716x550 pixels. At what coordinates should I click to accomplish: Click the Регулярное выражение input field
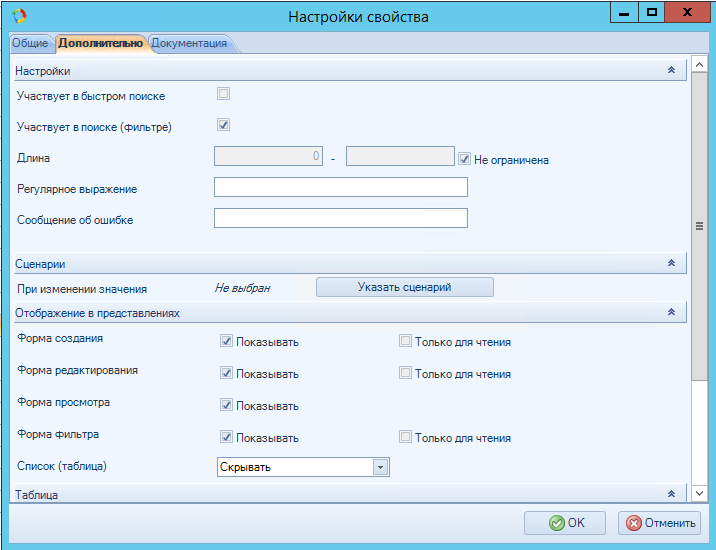click(x=341, y=188)
